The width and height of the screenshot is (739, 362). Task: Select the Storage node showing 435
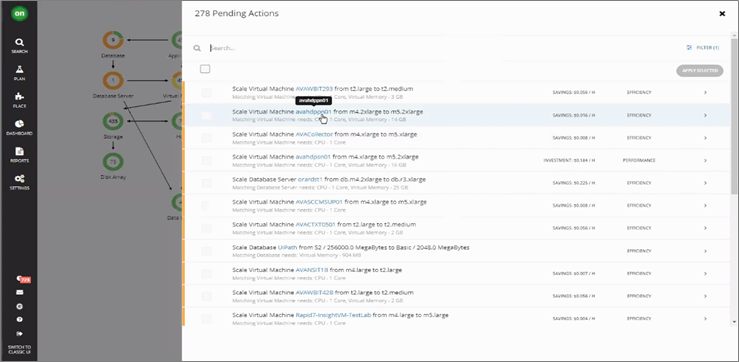[x=113, y=121]
